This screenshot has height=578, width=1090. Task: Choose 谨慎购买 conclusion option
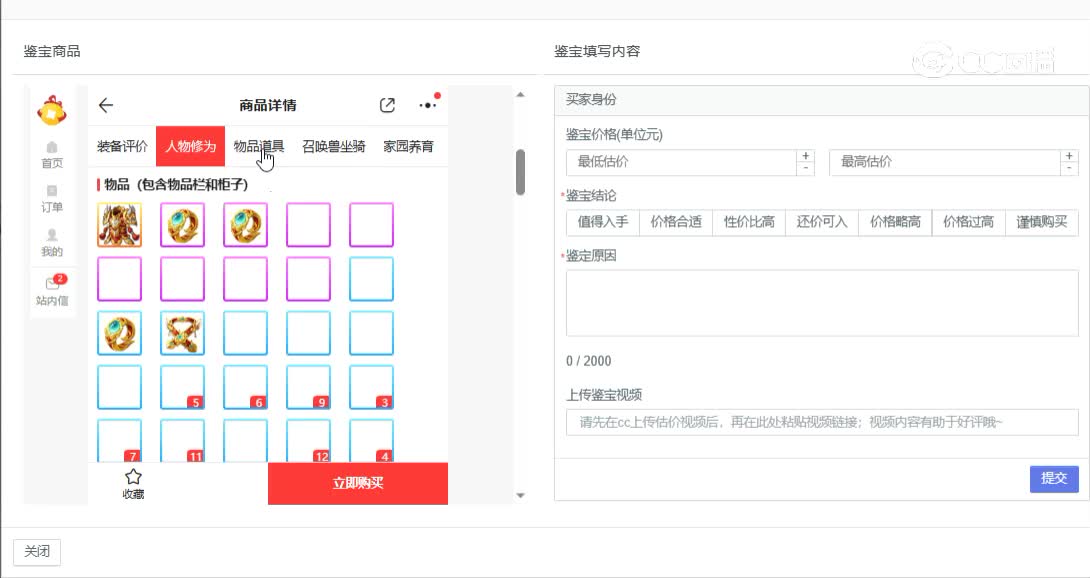coord(1041,222)
